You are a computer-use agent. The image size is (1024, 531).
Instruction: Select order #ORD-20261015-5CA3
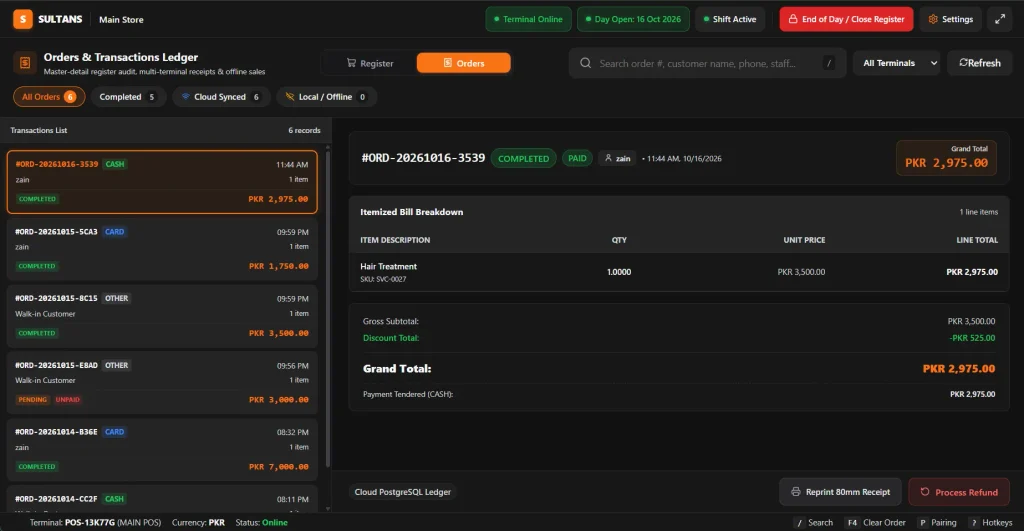[x=162, y=249]
